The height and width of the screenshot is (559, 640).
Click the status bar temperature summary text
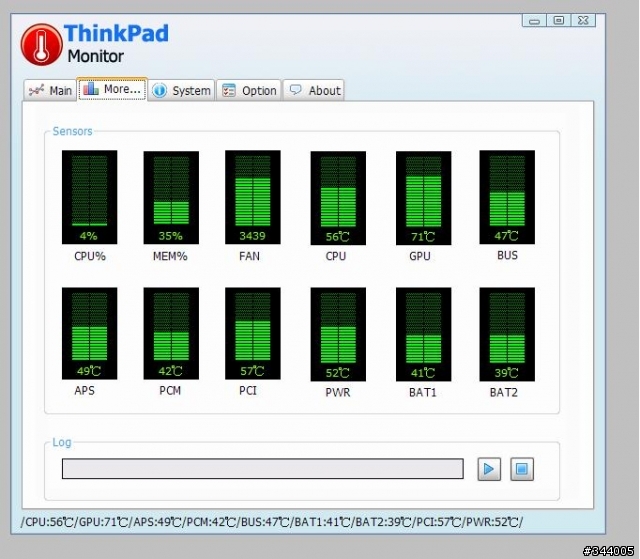(272, 522)
